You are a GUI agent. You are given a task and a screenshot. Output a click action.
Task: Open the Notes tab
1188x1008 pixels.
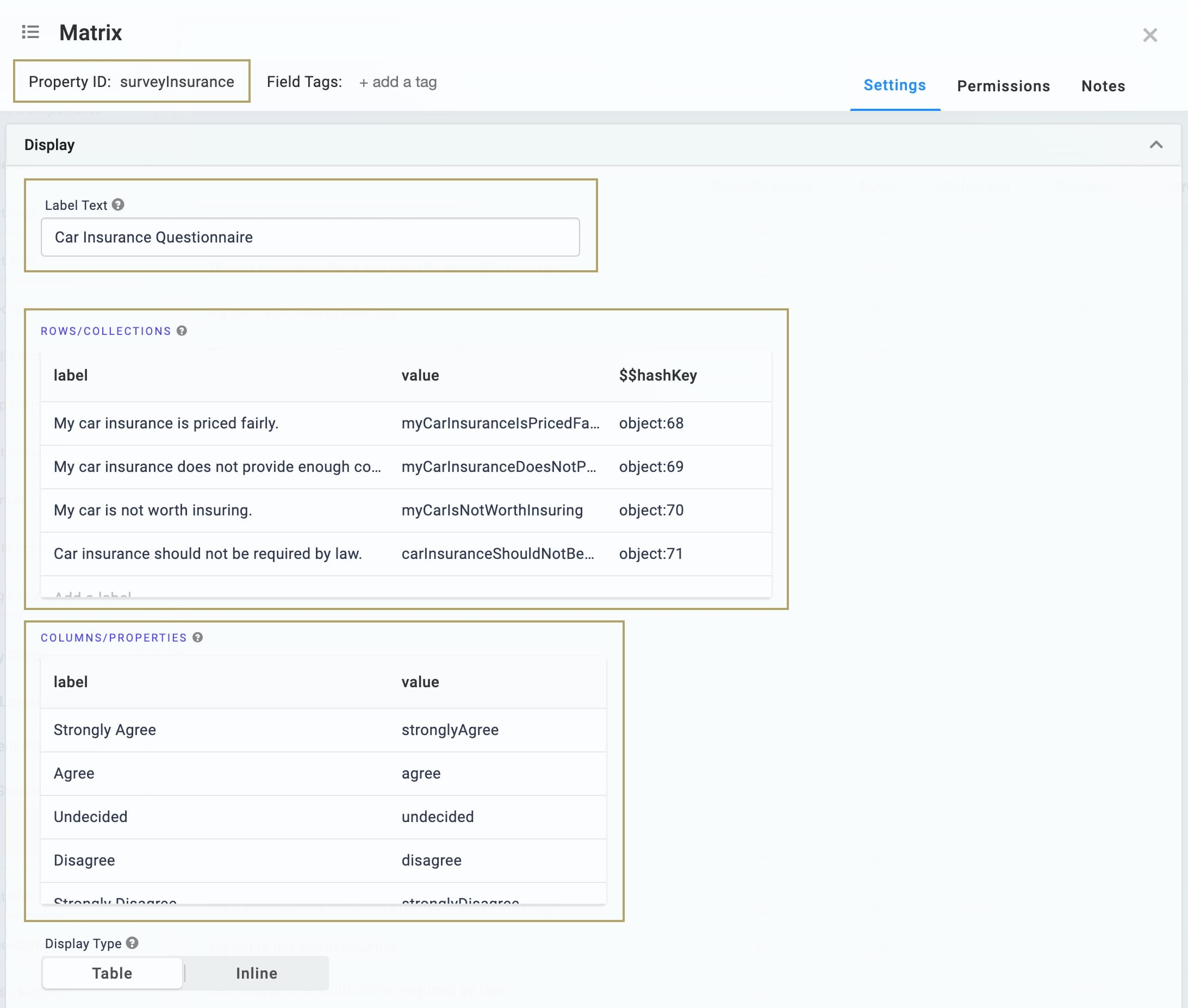(x=1103, y=86)
